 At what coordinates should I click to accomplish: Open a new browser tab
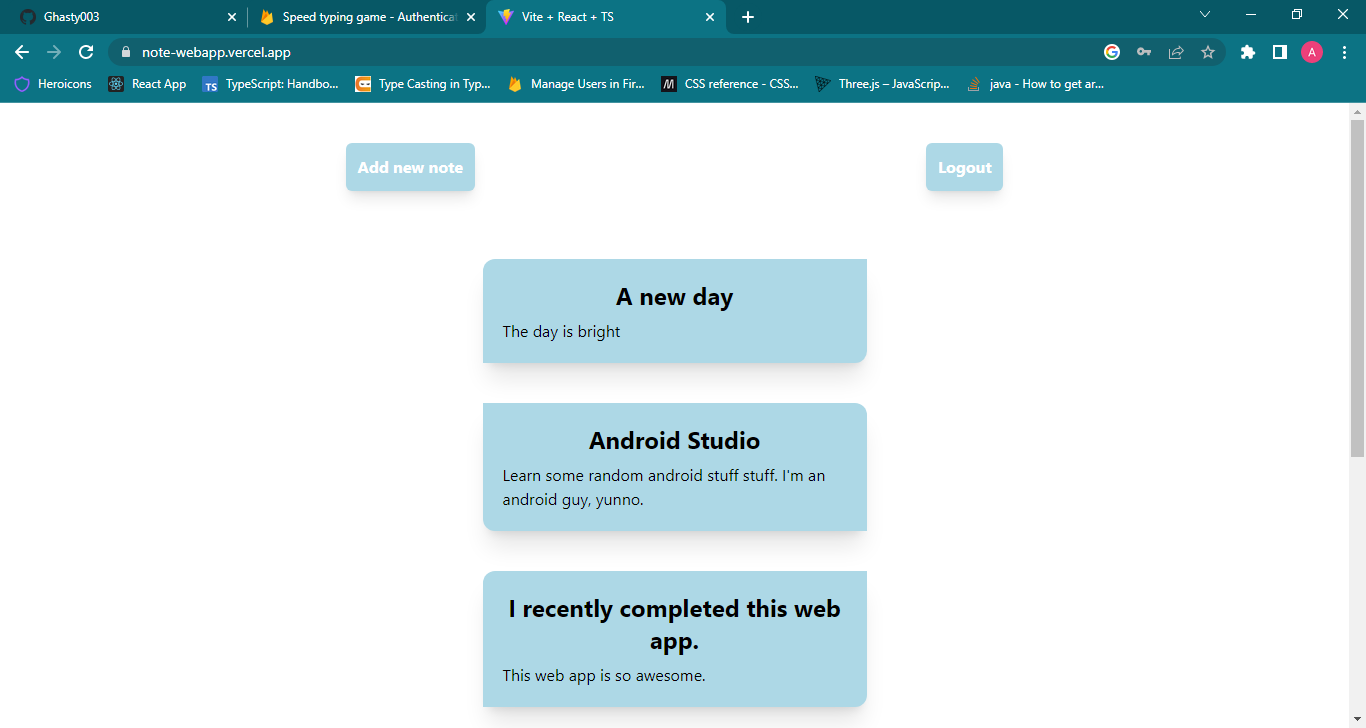(748, 17)
